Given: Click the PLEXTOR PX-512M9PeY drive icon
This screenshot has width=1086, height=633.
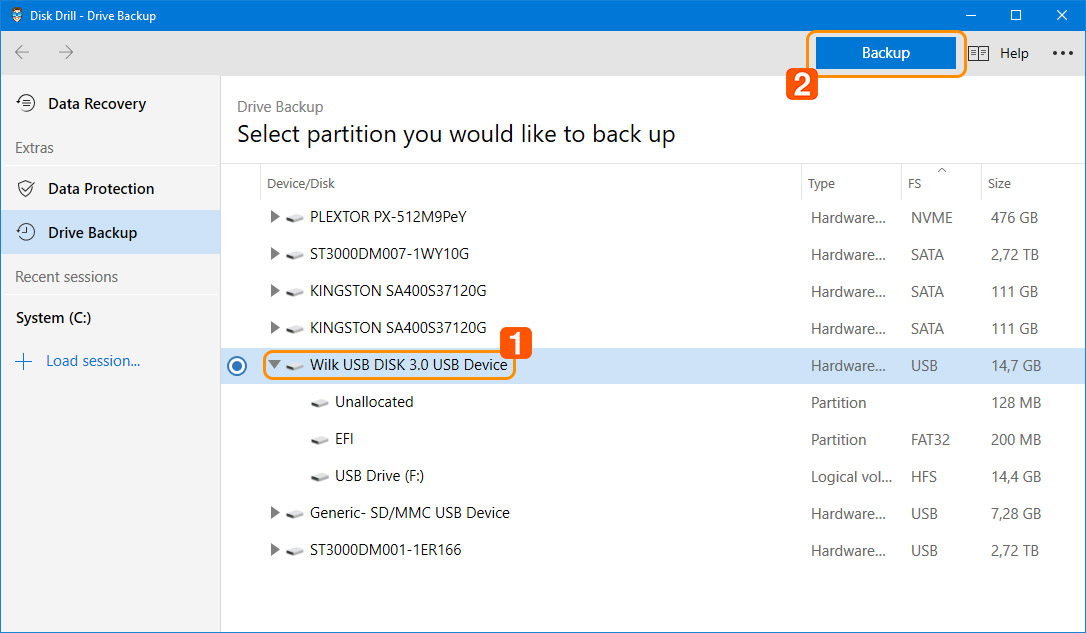Looking at the screenshot, I should (x=295, y=217).
